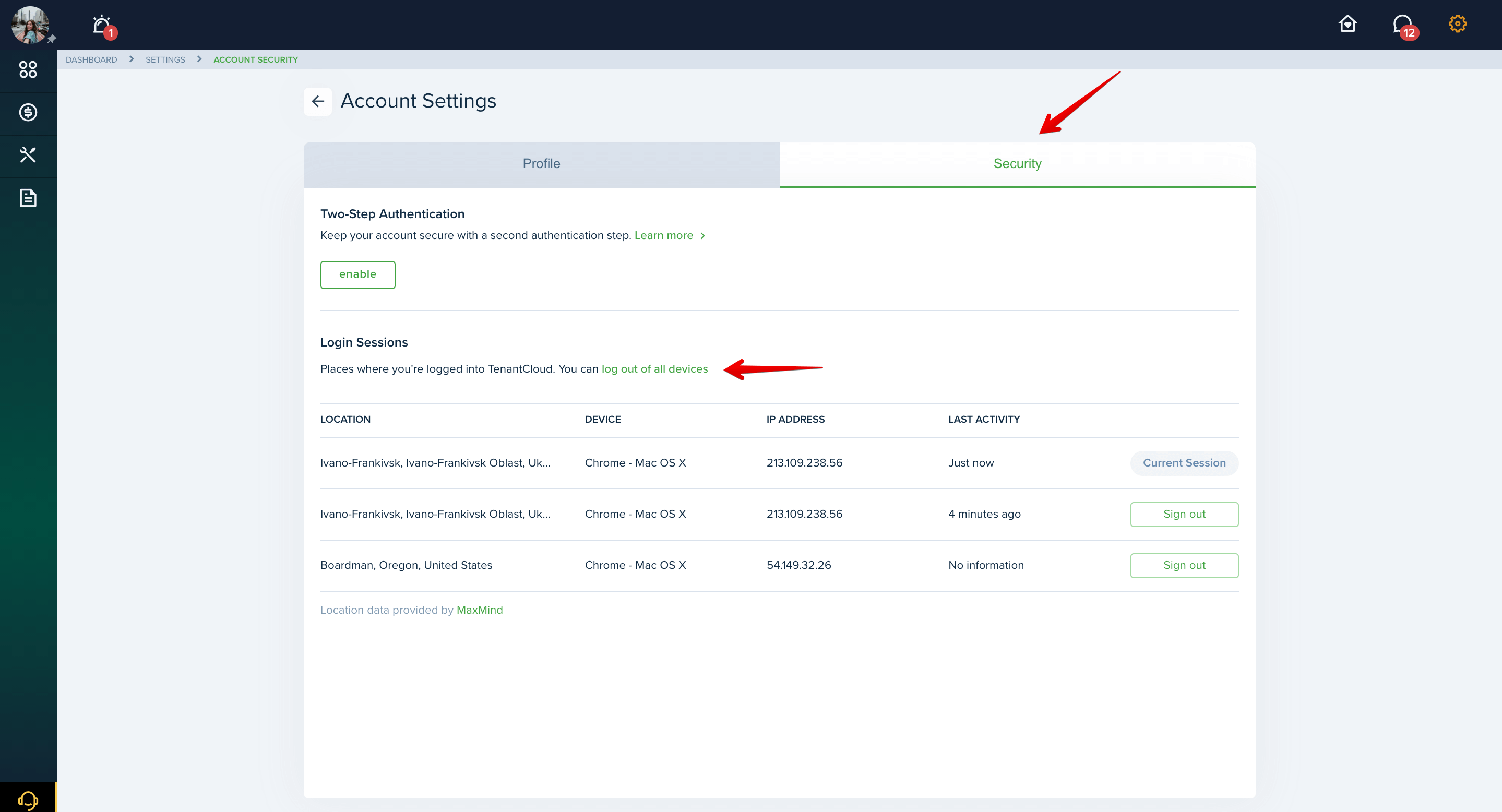Click the IP address 54.149.32.26

coord(798,566)
